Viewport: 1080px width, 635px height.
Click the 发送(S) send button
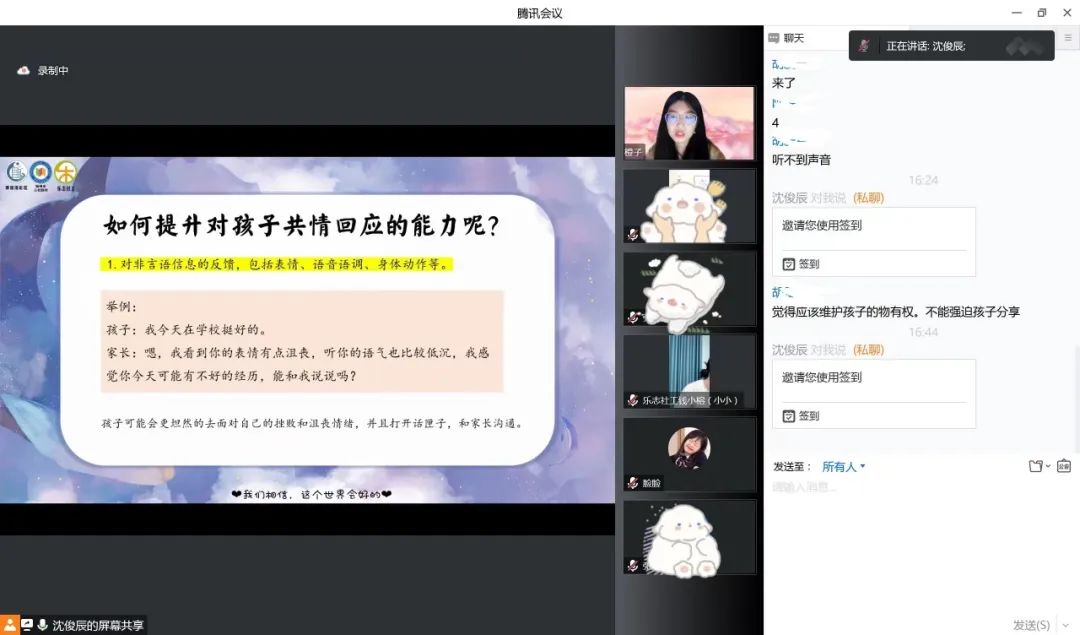(x=1031, y=625)
